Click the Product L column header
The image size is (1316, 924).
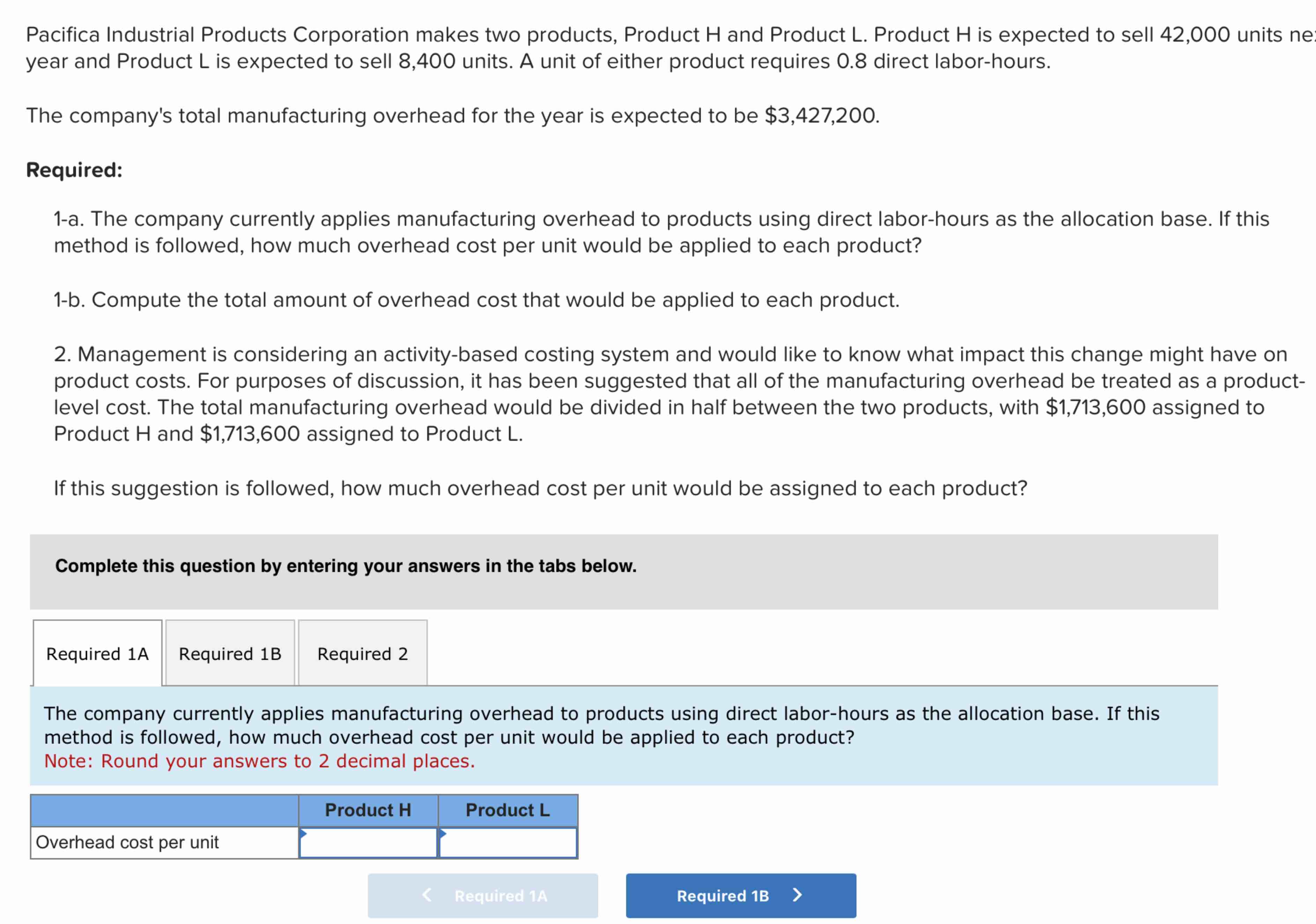(508, 810)
